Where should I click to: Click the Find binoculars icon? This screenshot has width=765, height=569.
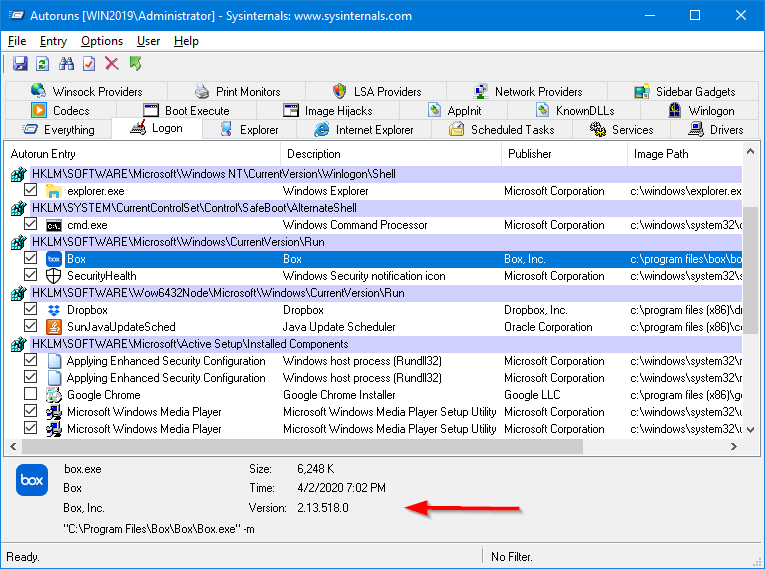point(67,64)
